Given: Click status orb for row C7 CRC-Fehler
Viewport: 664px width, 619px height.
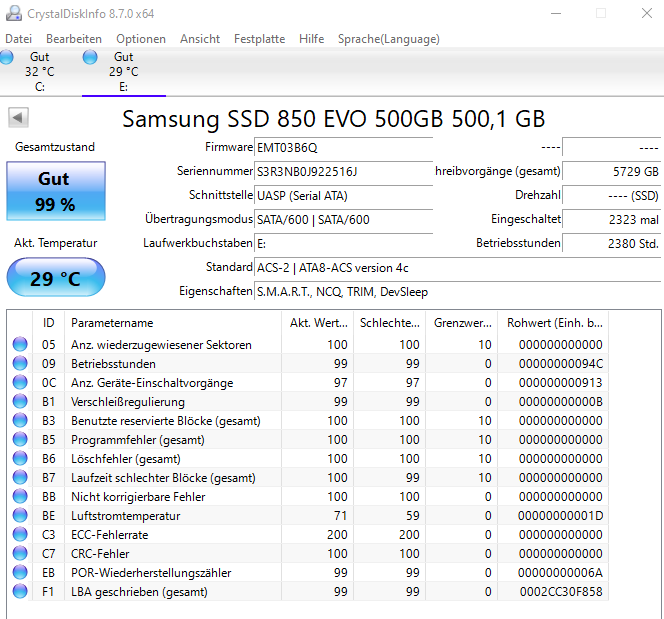Looking at the screenshot, I should pyautogui.click(x=20, y=553).
